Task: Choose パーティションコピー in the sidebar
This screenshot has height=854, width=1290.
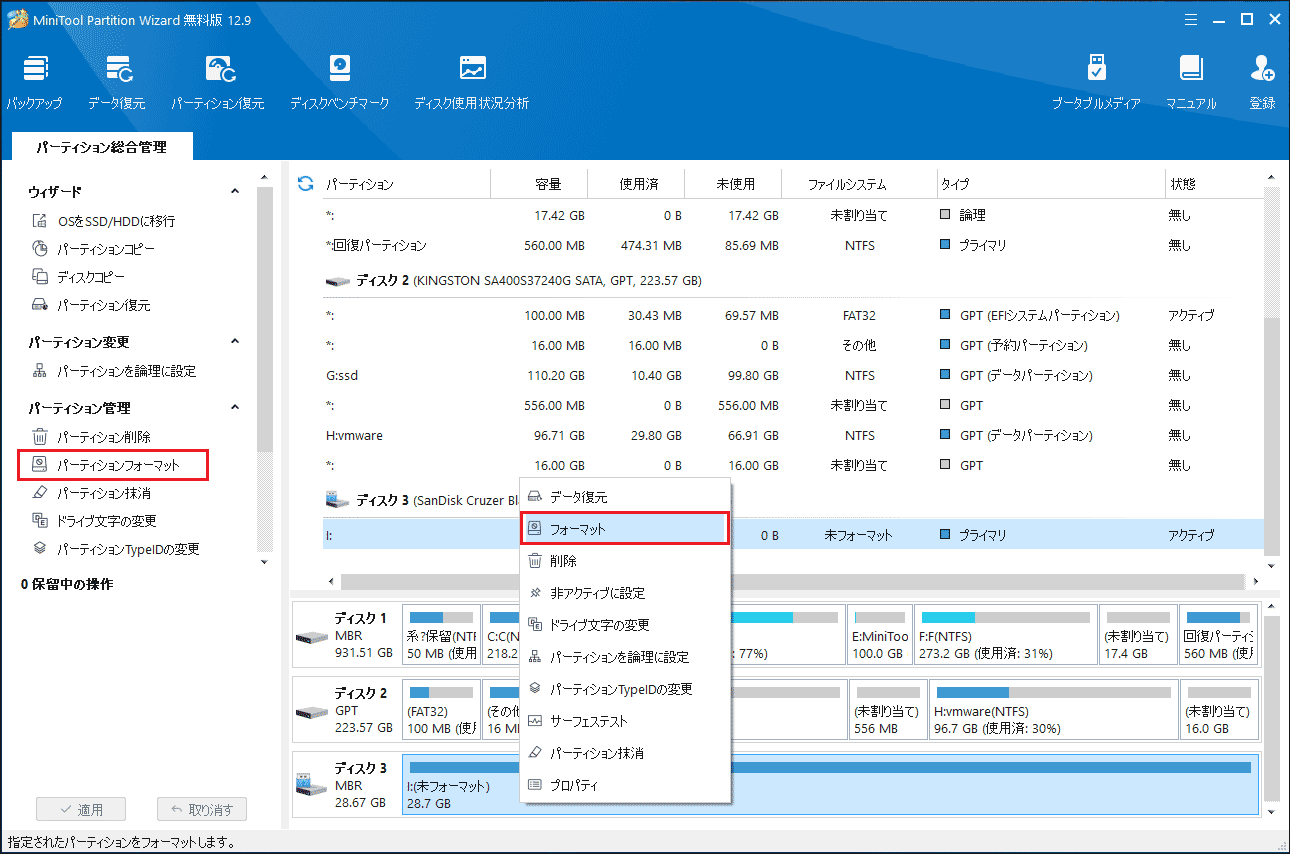Action: [93, 249]
